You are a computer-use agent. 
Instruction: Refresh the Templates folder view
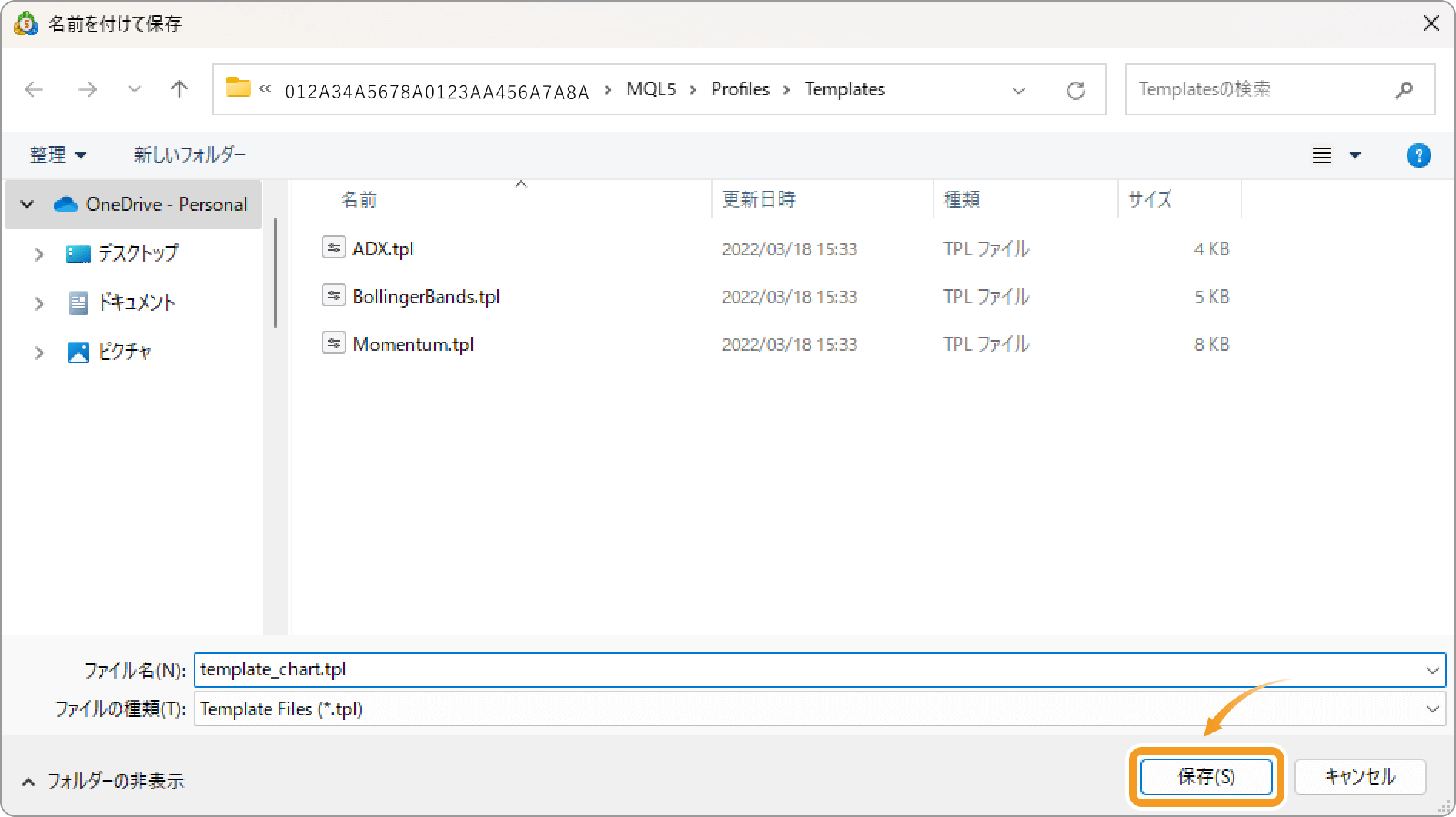[x=1076, y=90]
